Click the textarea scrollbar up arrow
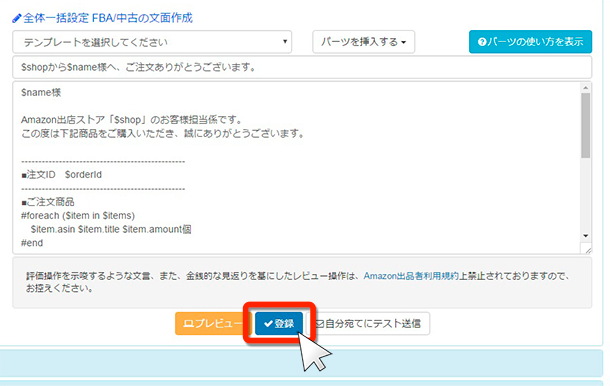Viewport: 610px width, 386px height. [x=585, y=88]
